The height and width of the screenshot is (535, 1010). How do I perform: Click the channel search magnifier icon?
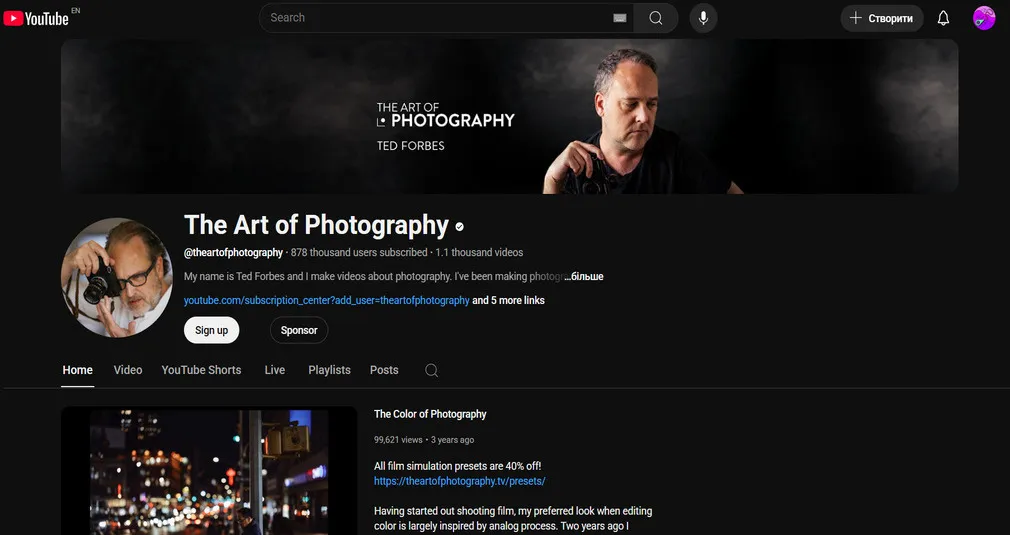point(431,370)
